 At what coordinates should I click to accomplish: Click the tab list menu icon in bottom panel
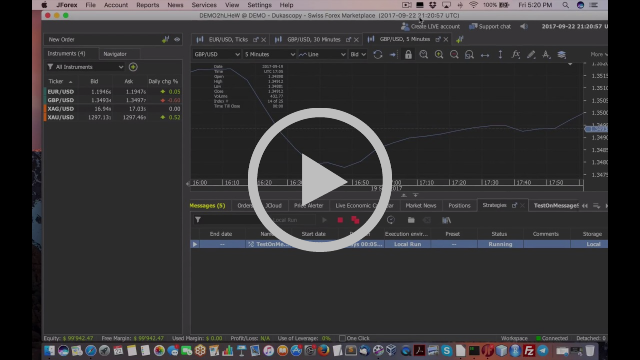click(596, 206)
